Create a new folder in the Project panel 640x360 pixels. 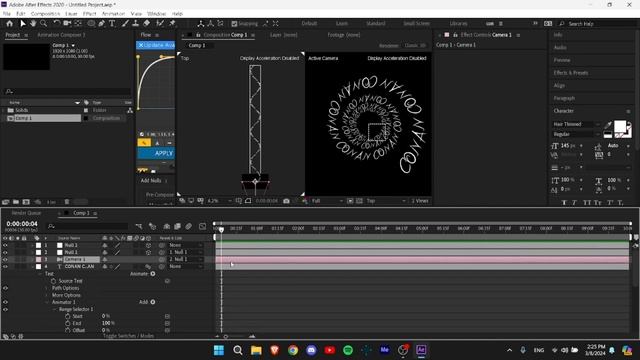click(x=16, y=202)
